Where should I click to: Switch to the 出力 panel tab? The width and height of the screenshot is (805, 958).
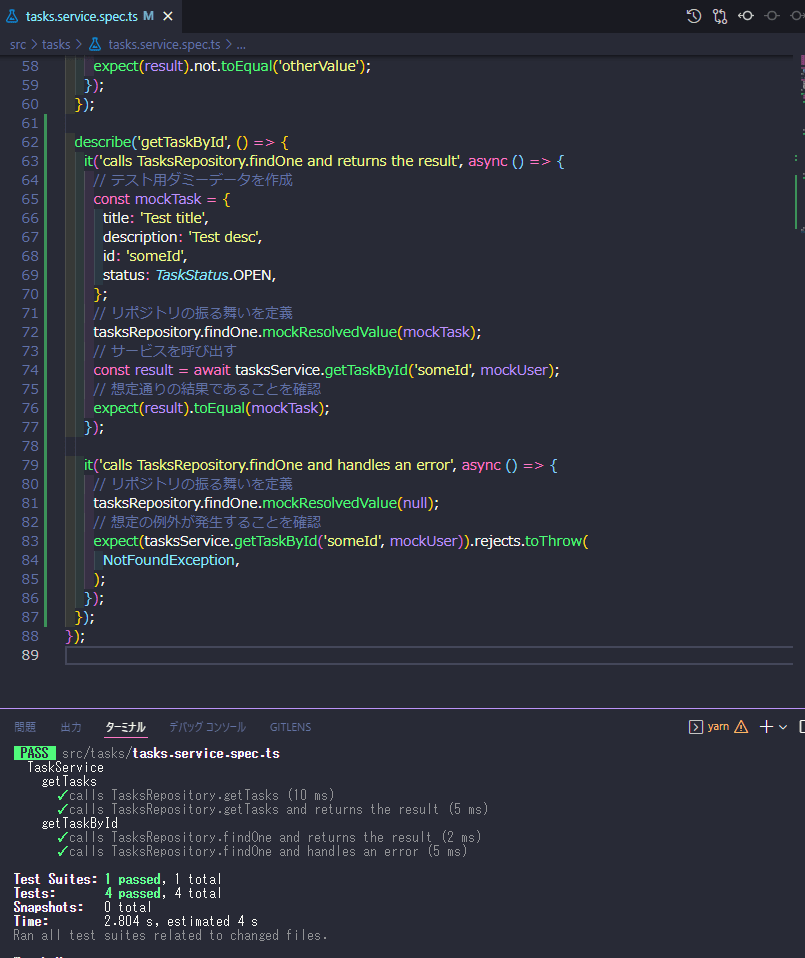point(71,727)
